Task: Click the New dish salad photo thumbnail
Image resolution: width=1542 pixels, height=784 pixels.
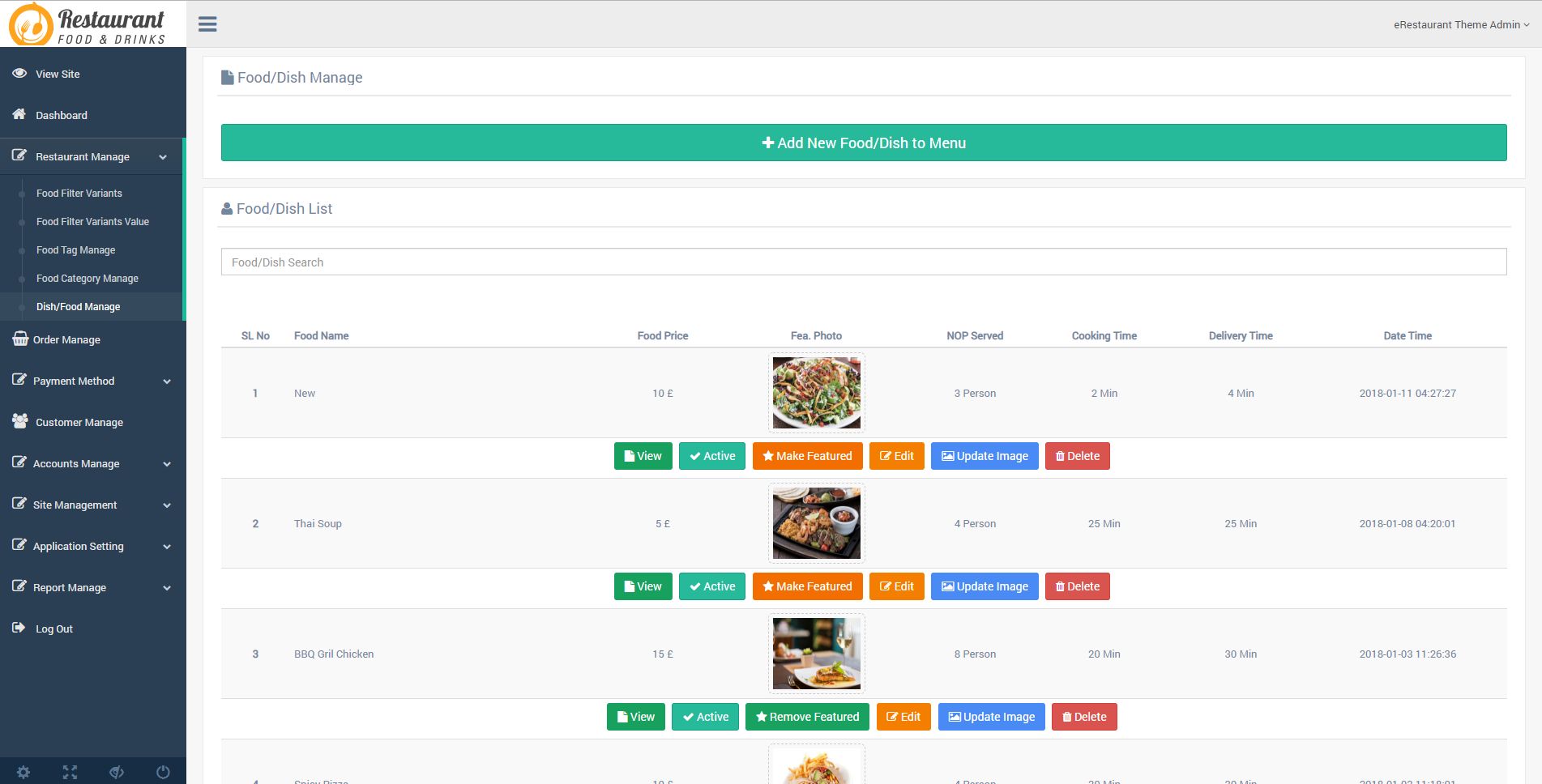Action: click(817, 393)
